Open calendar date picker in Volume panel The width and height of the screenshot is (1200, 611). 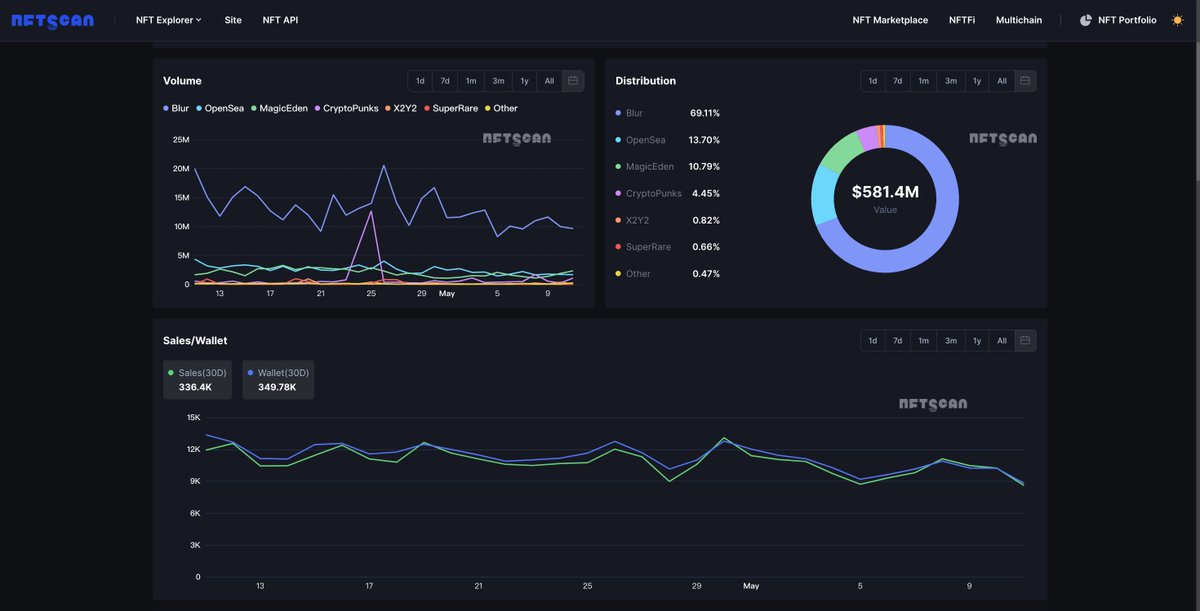573,81
